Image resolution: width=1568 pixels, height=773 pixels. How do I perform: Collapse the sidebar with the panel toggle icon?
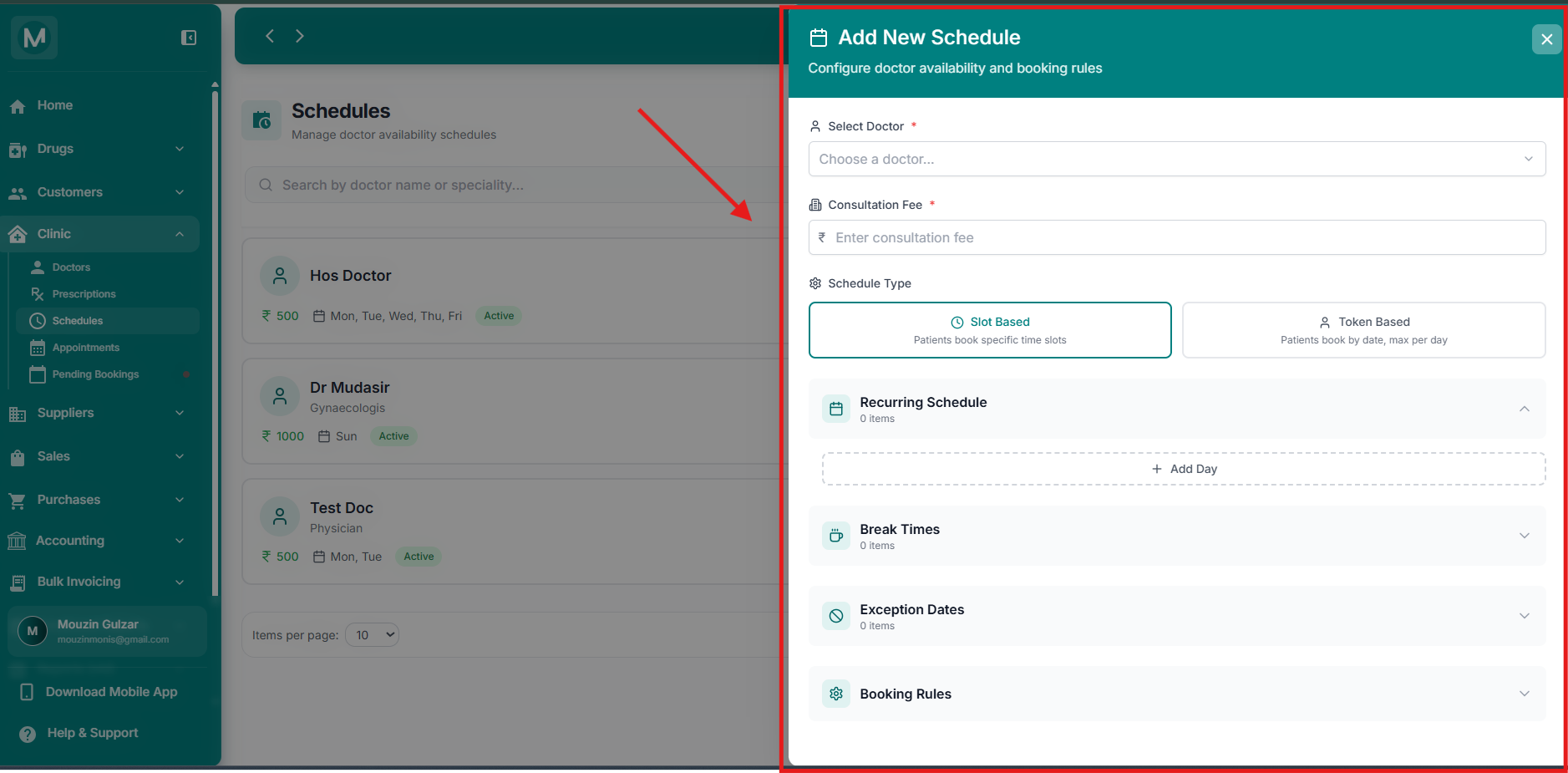189,38
